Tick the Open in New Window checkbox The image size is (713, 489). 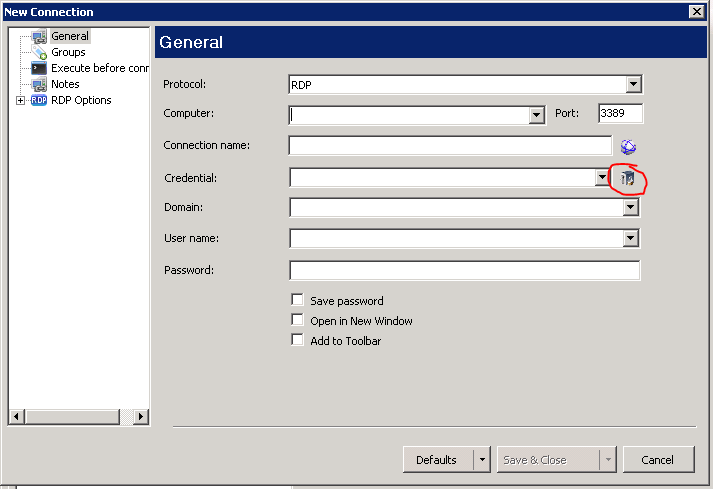(x=297, y=319)
